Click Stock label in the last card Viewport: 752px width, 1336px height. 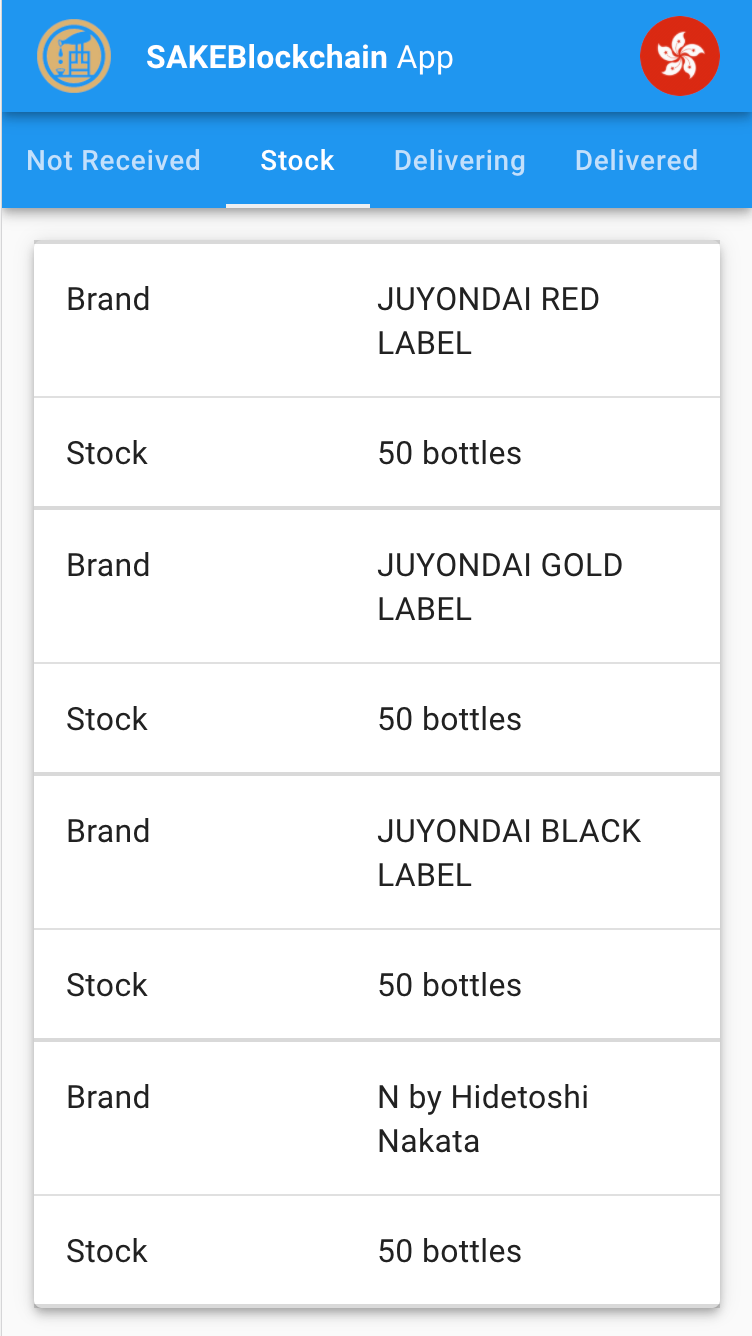107,1251
